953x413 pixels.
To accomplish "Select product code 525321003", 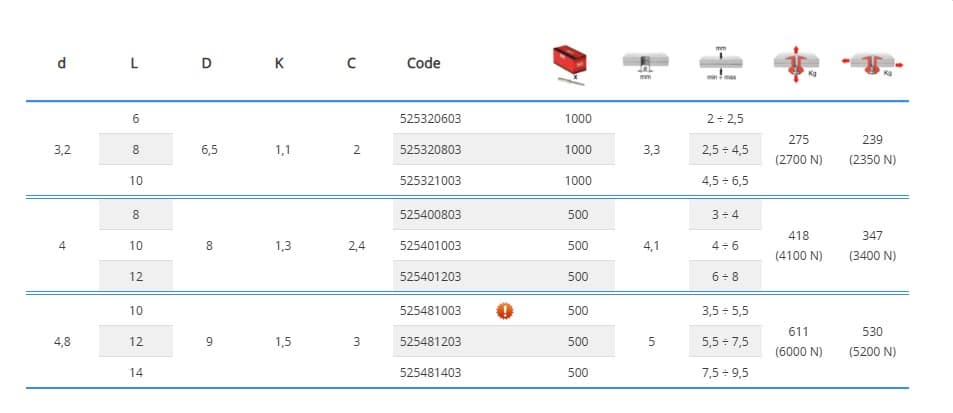I will (x=430, y=181).
